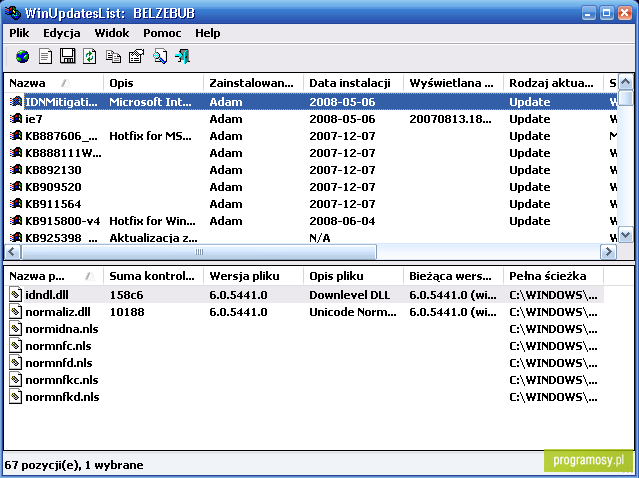Sort by Rodzaj aktua... column header
Screen dimensions: 639x478
553,83
